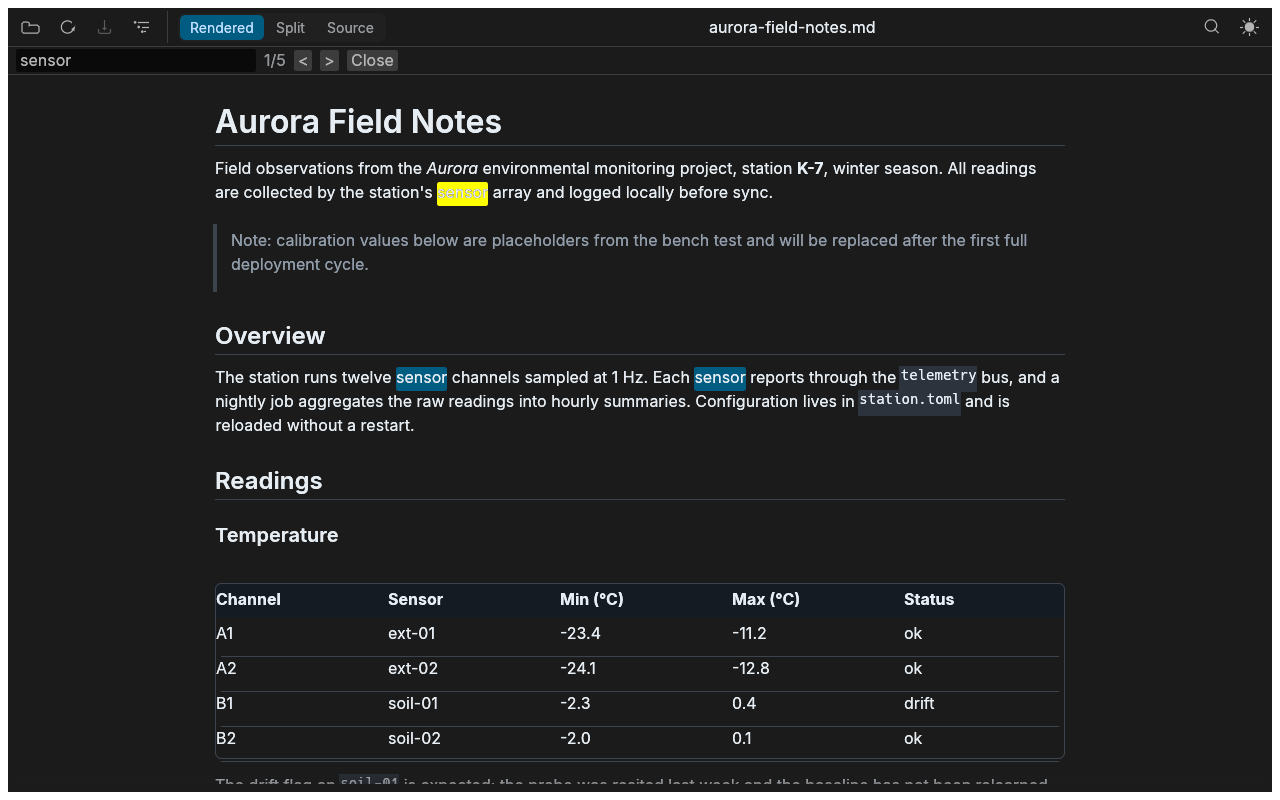The image size is (1280, 800).
Task: Click the Readings heading
Action: pos(269,481)
